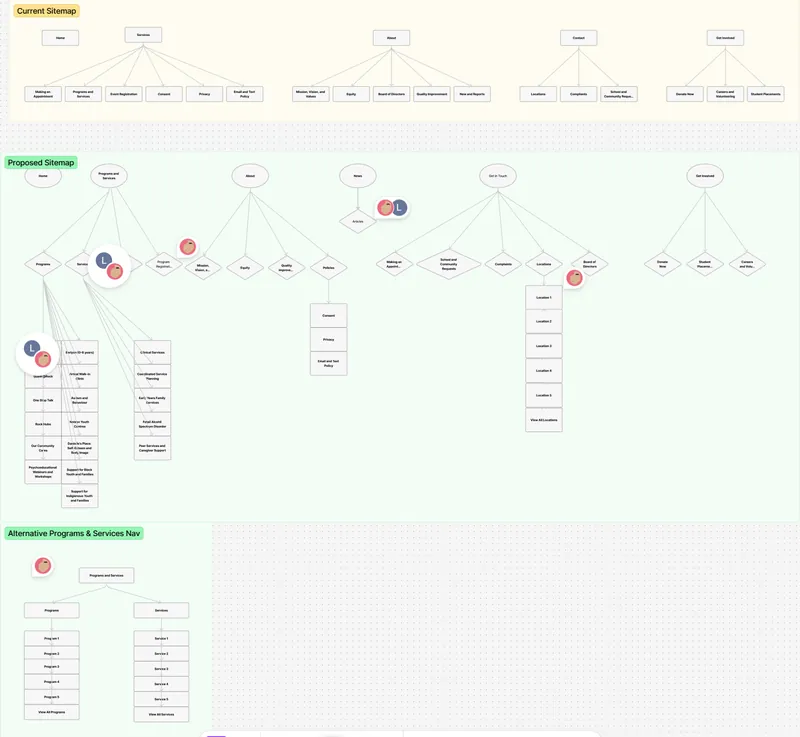Select the Articles diamond node

358,221
